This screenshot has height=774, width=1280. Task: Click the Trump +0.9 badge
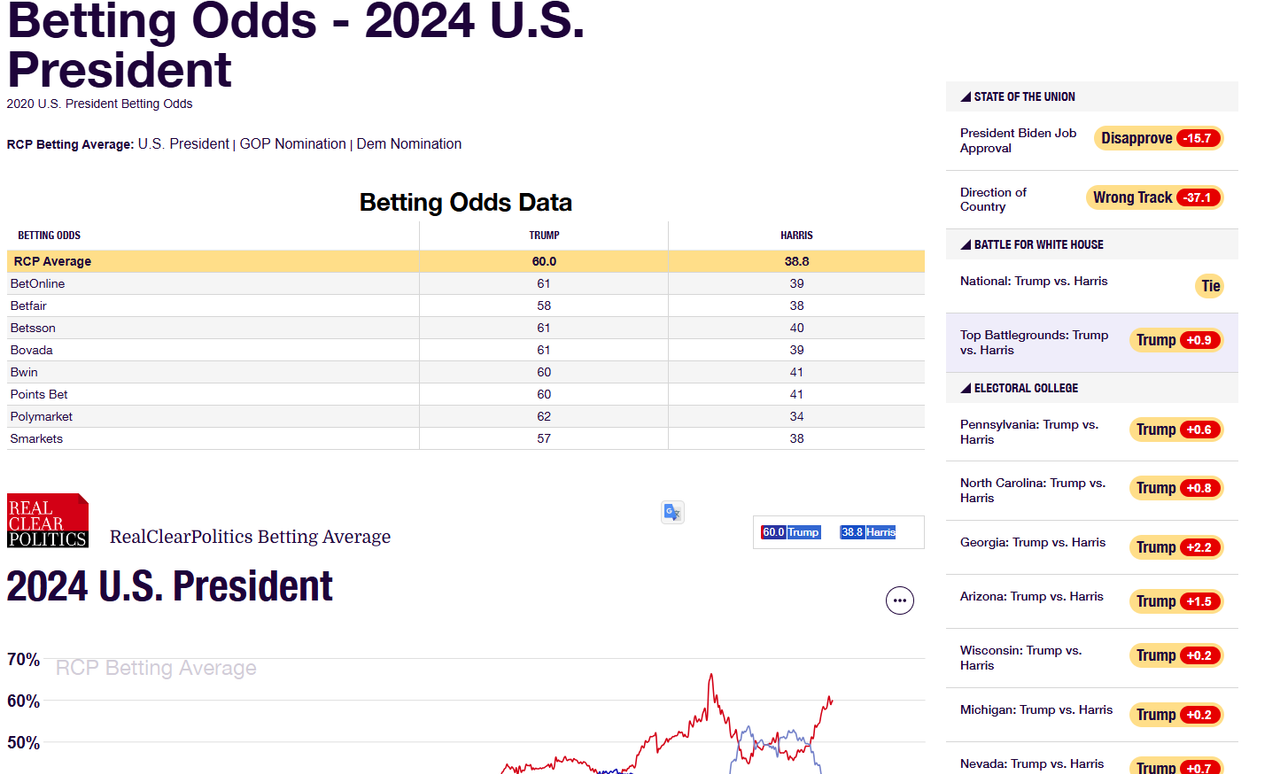click(x=1176, y=340)
